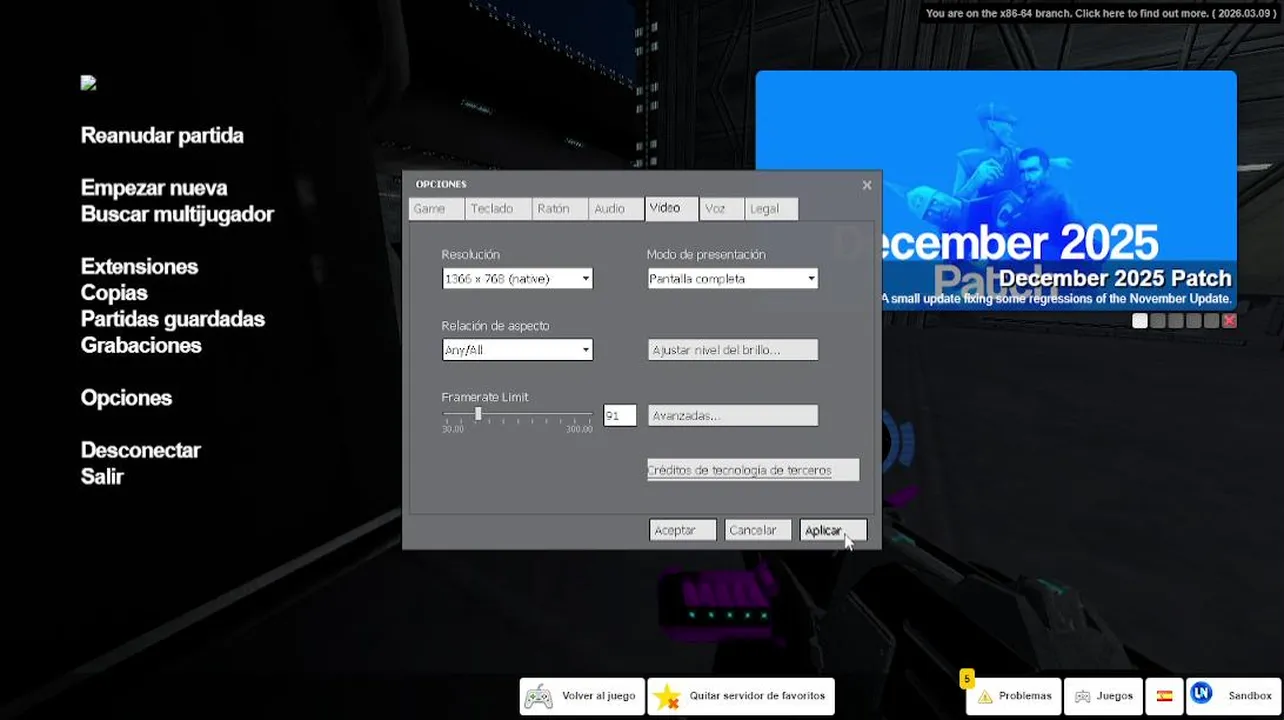Open the Grabaciones menu entry
The height and width of the screenshot is (720, 1284).
coord(141,345)
